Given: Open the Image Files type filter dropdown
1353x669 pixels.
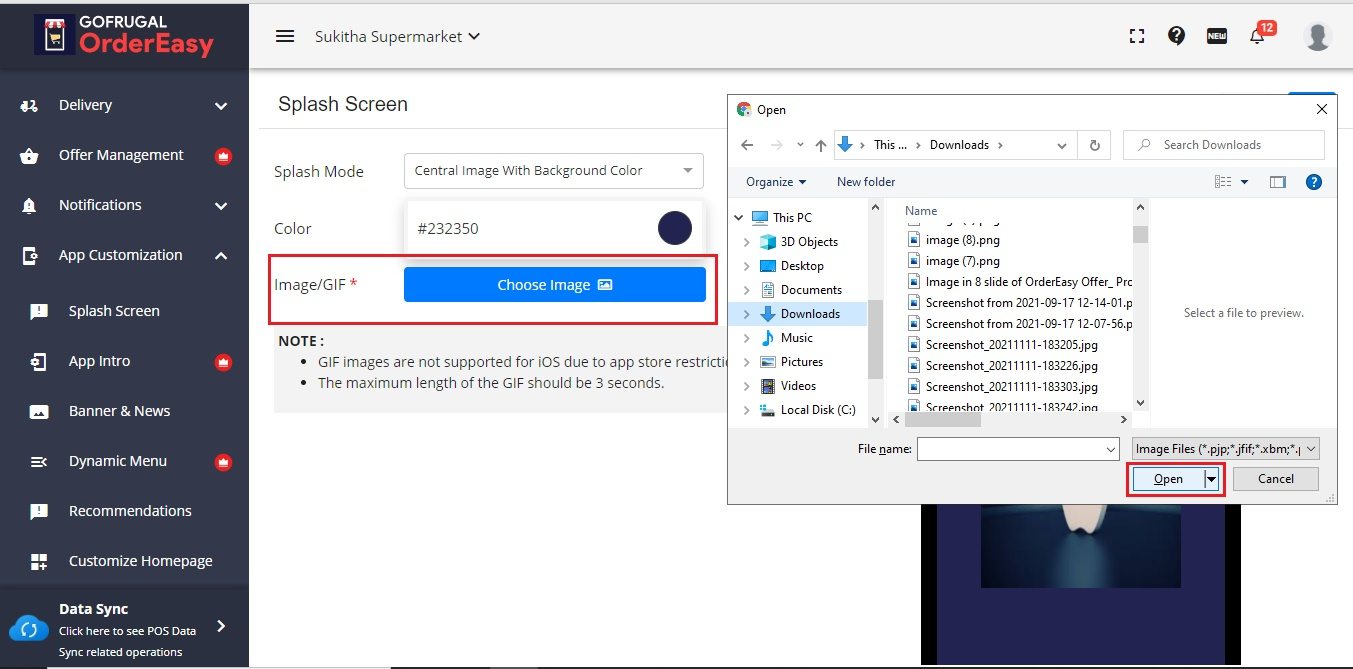Looking at the screenshot, I should pos(1226,449).
